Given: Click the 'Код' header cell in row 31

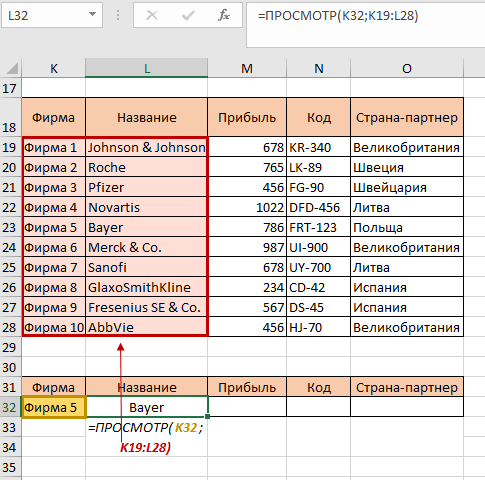Looking at the screenshot, I should (319, 387).
